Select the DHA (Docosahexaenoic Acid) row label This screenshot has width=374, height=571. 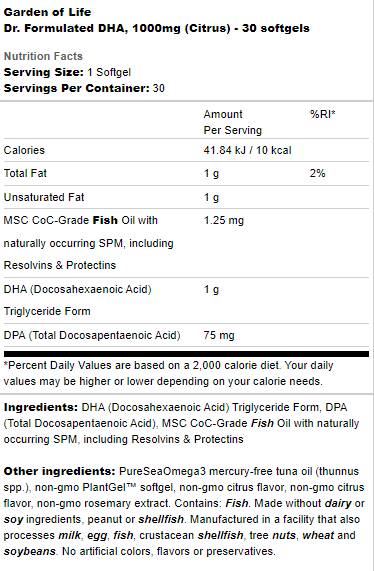(x=78, y=289)
